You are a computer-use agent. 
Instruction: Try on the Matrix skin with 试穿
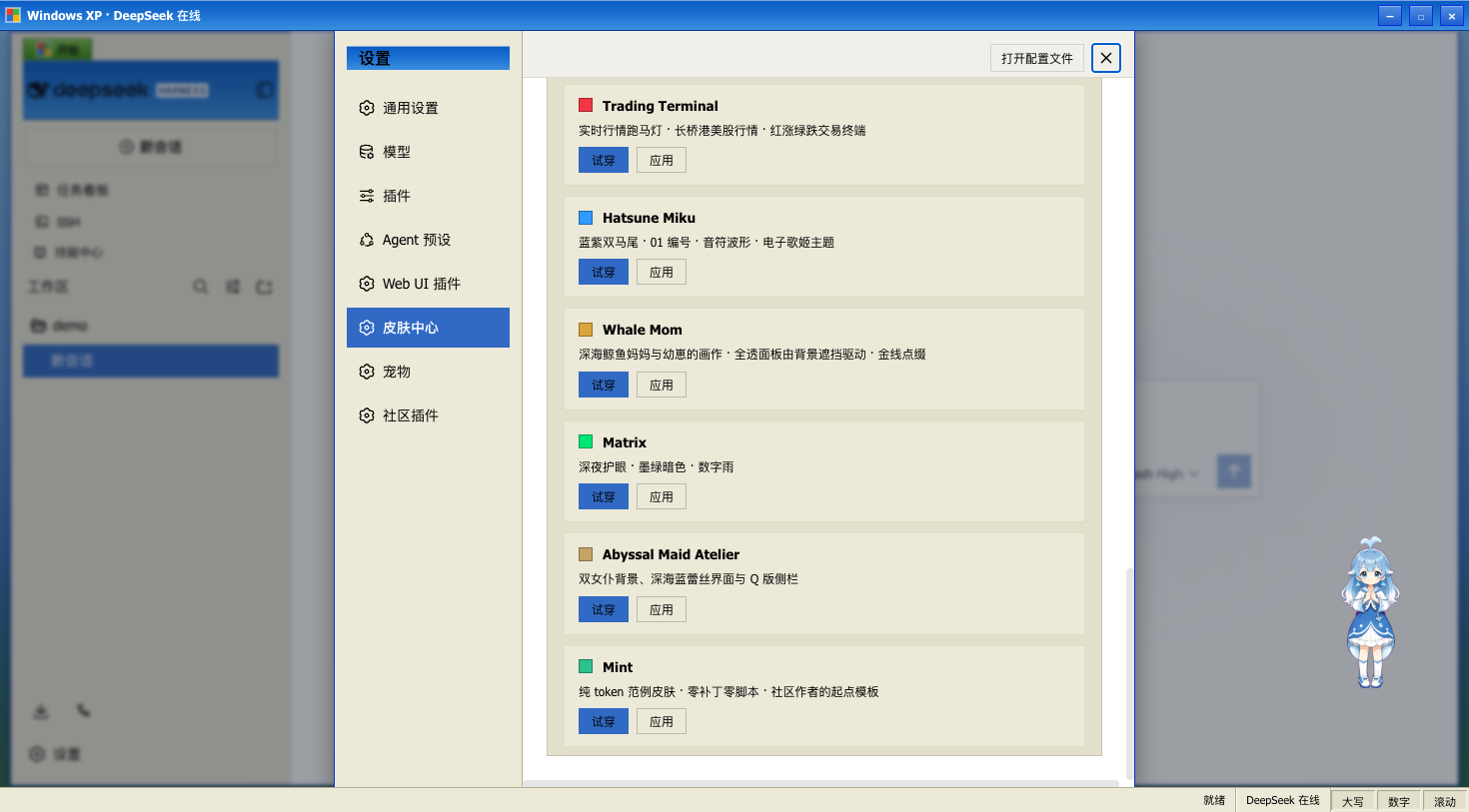(604, 496)
